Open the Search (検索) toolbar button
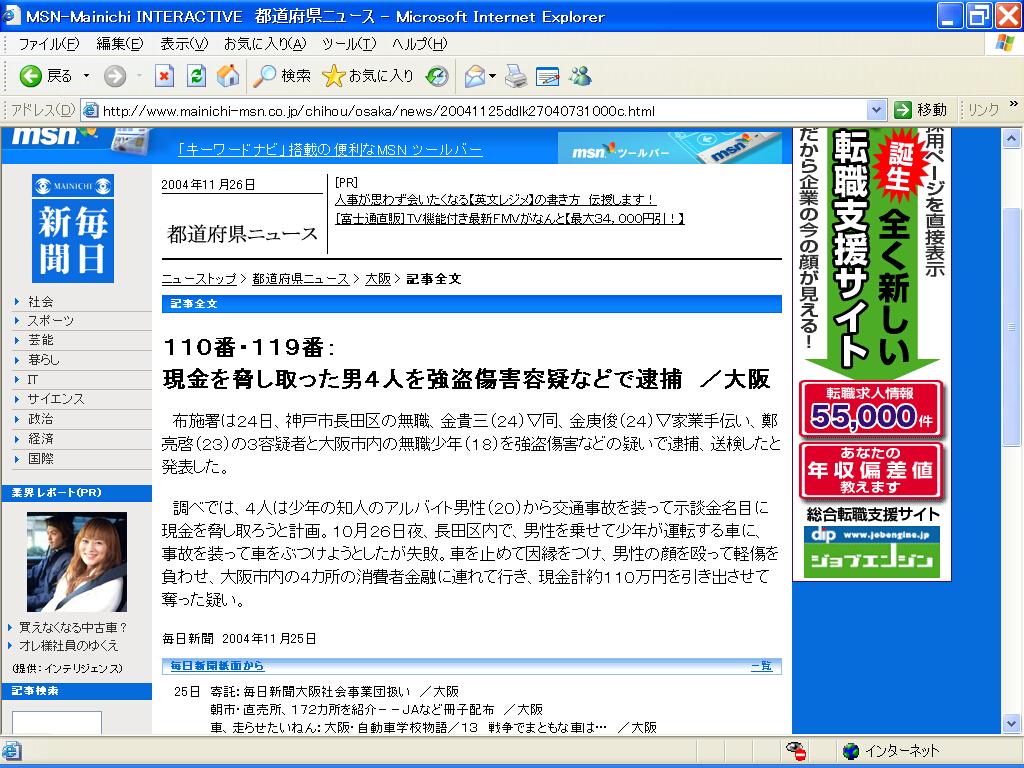This screenshot has height=768, width=1024. [282, 76]
